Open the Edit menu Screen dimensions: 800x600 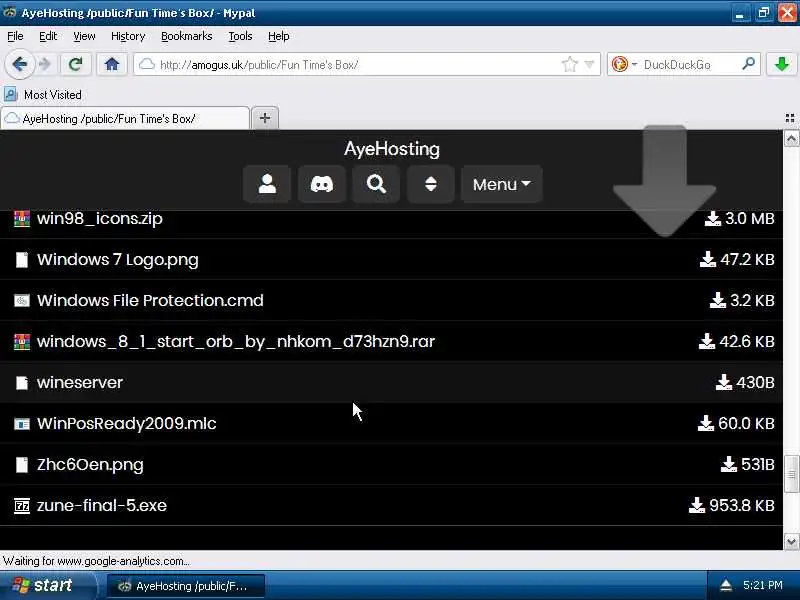coord(48,36)
